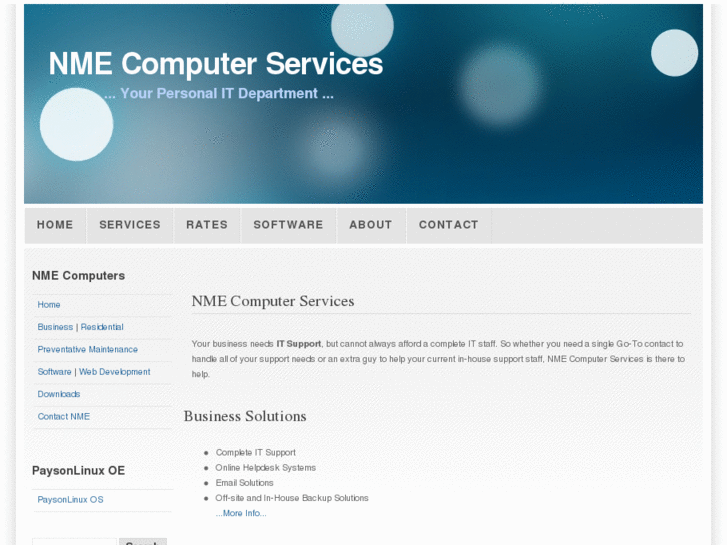Click the NME Computers sidebar heading

[x=78, y=276]
